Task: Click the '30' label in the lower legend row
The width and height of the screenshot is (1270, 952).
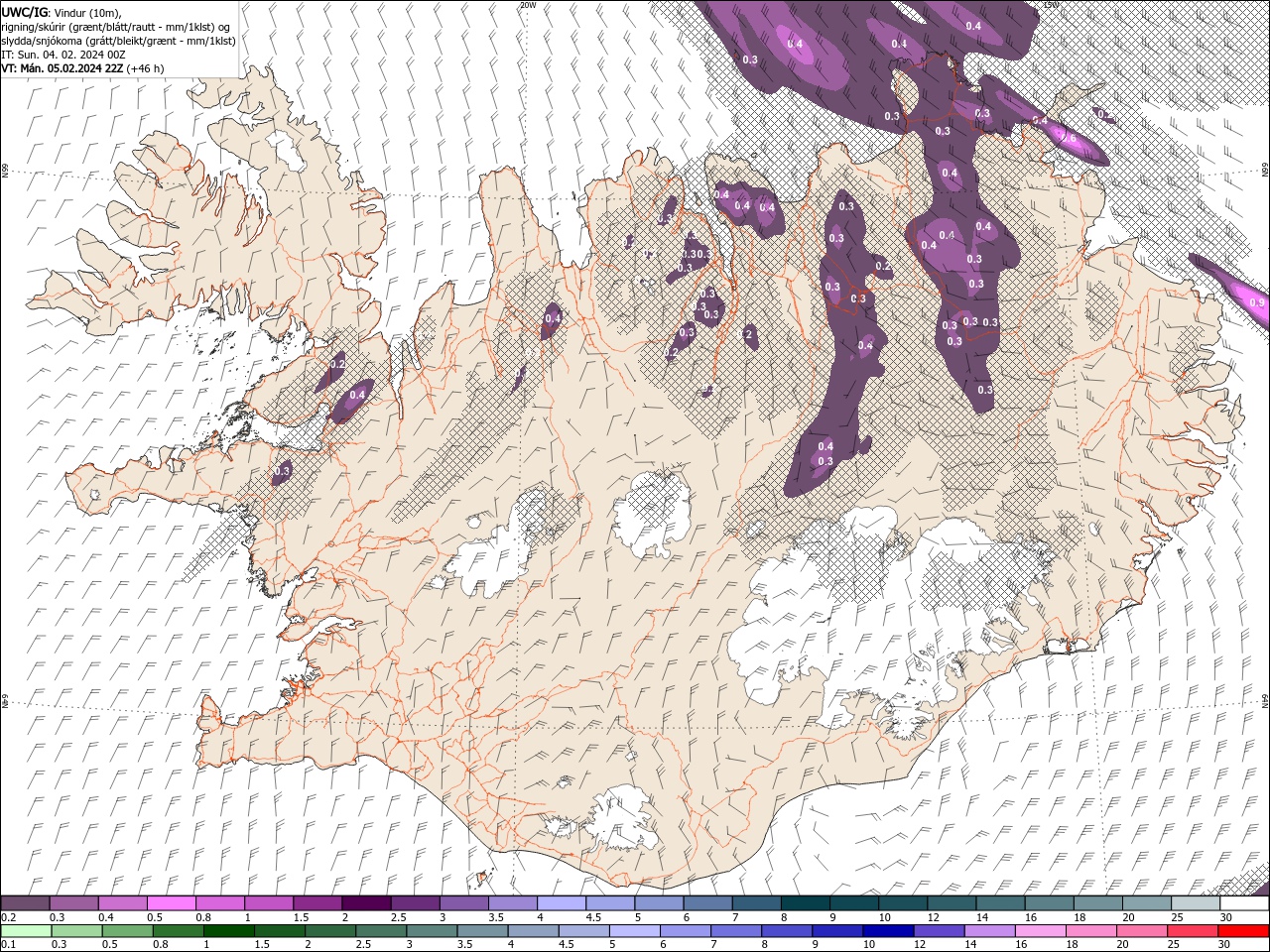Action: point(1223,944)
